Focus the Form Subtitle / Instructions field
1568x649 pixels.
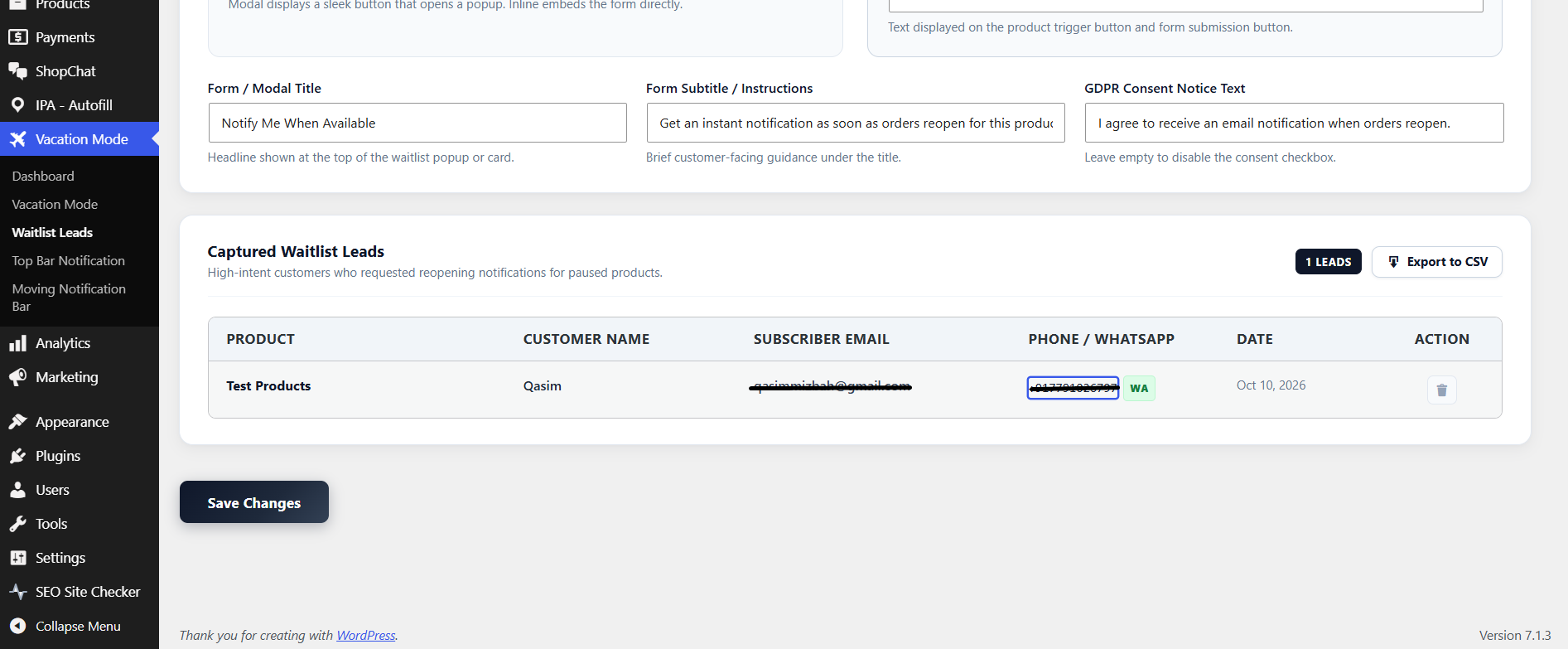[x=856, y=123]
